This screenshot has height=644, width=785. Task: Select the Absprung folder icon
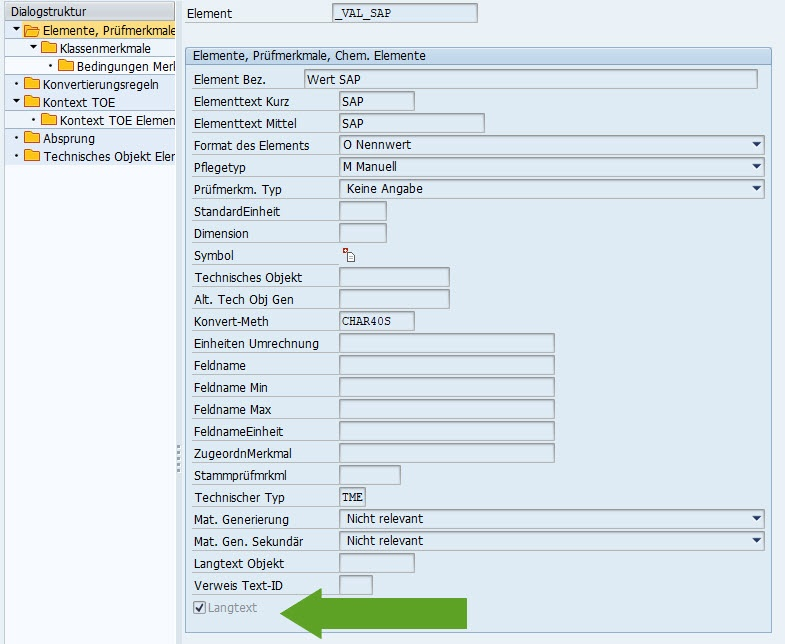(32, 138)
